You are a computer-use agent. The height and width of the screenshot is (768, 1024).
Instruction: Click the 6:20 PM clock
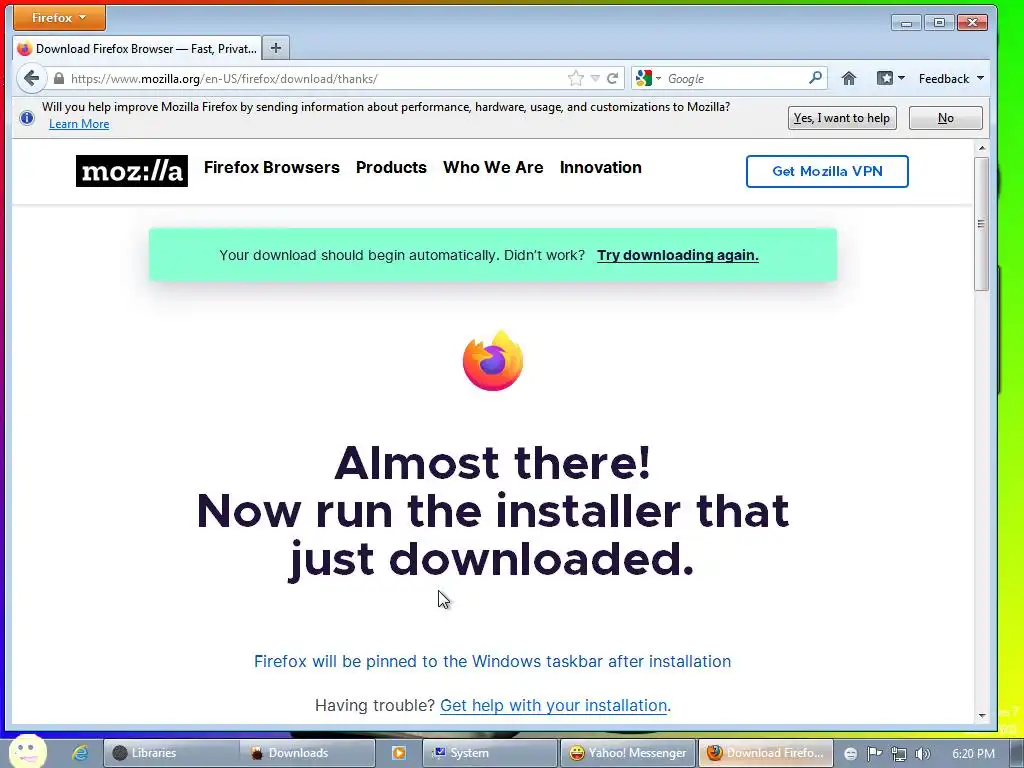pos(973,754)
